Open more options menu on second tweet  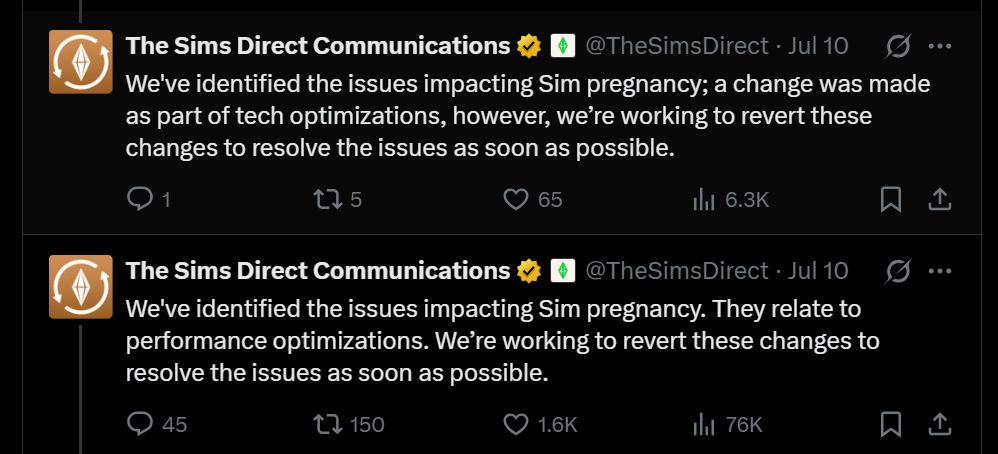point(939,271)
